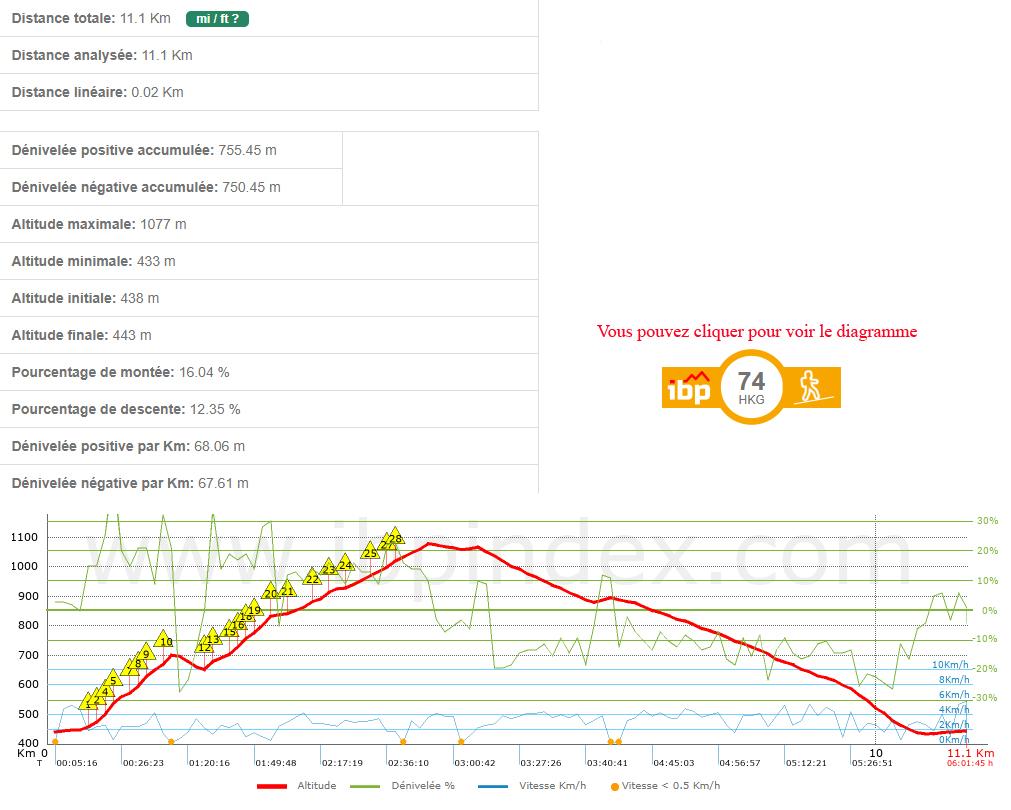Click the orange ibp logo
Viewport: 1011px width, 810px height.
pyautogui.click(x=687, y=387)
